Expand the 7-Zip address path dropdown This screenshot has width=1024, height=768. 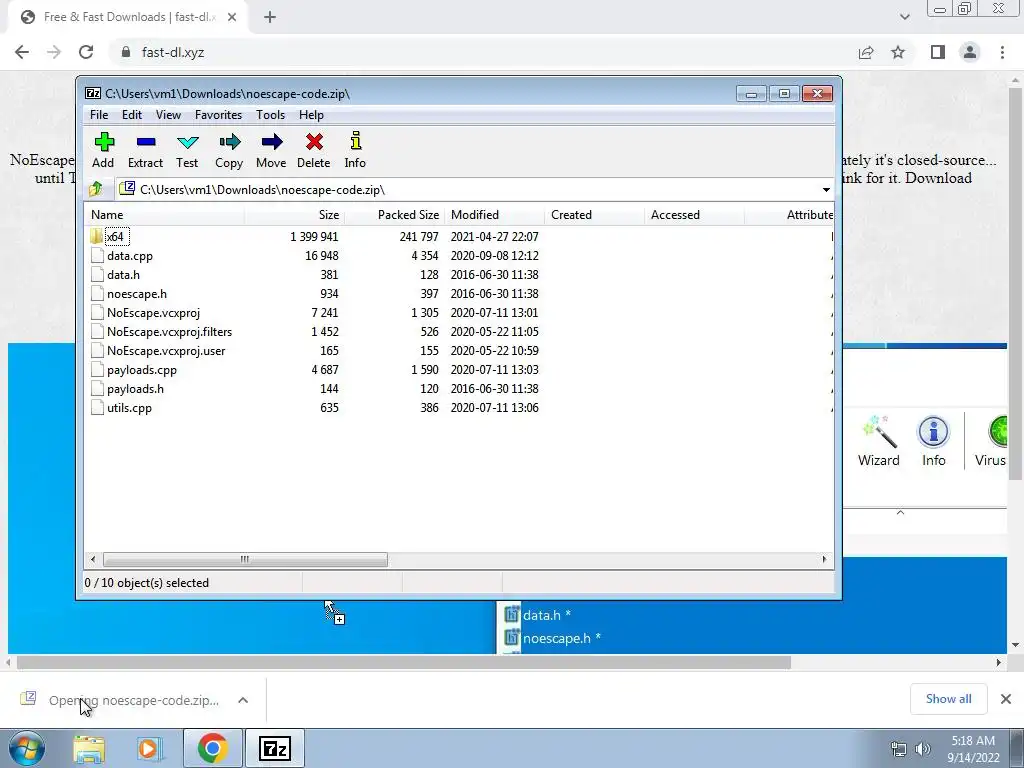(826, 189)
